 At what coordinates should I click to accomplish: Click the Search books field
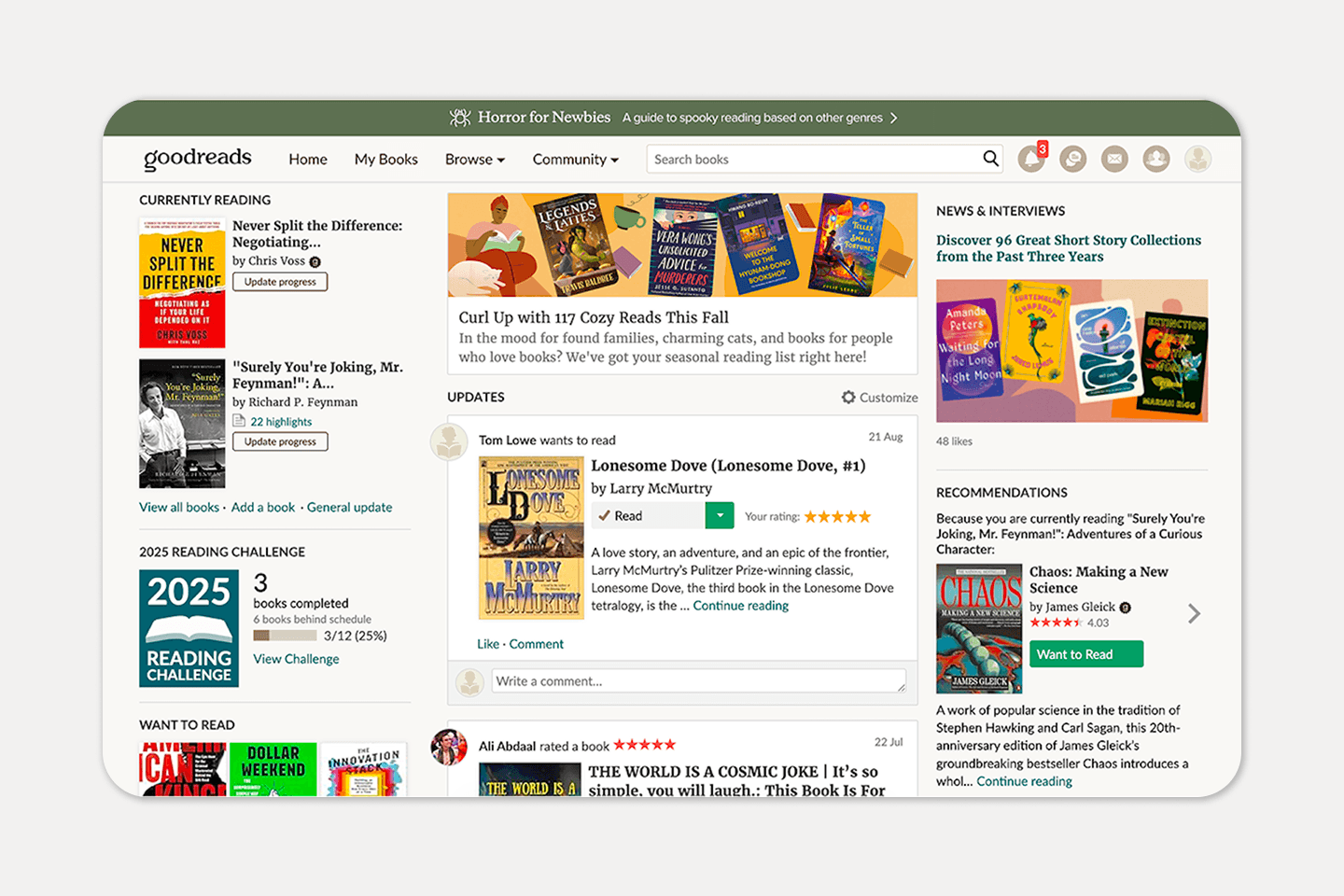click(812, 159)
